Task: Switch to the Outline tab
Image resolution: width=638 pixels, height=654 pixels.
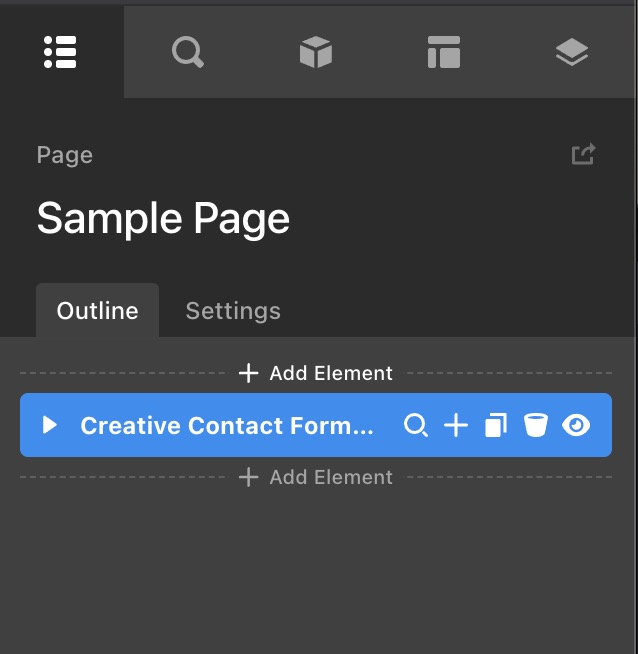Action: (x=97, y=310)
